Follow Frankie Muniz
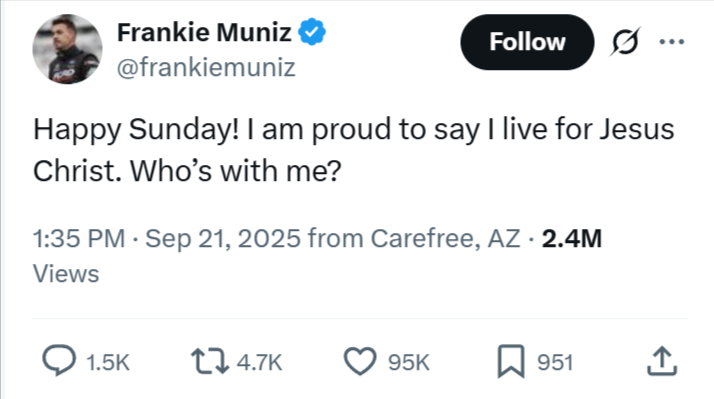The width and height of the screenshot is (714, 399). pyautogui.click(x=527, y=42)
